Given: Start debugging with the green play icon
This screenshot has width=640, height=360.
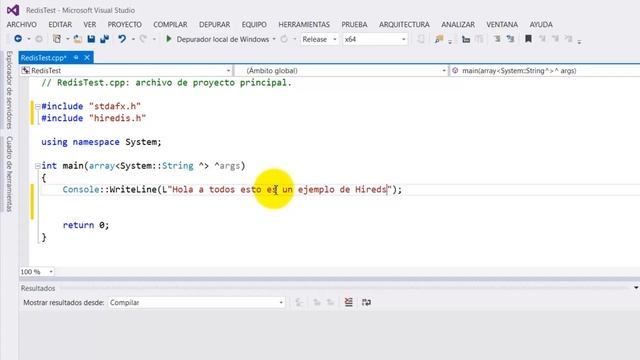Looking at the screenshot, I should click(168, 39).
